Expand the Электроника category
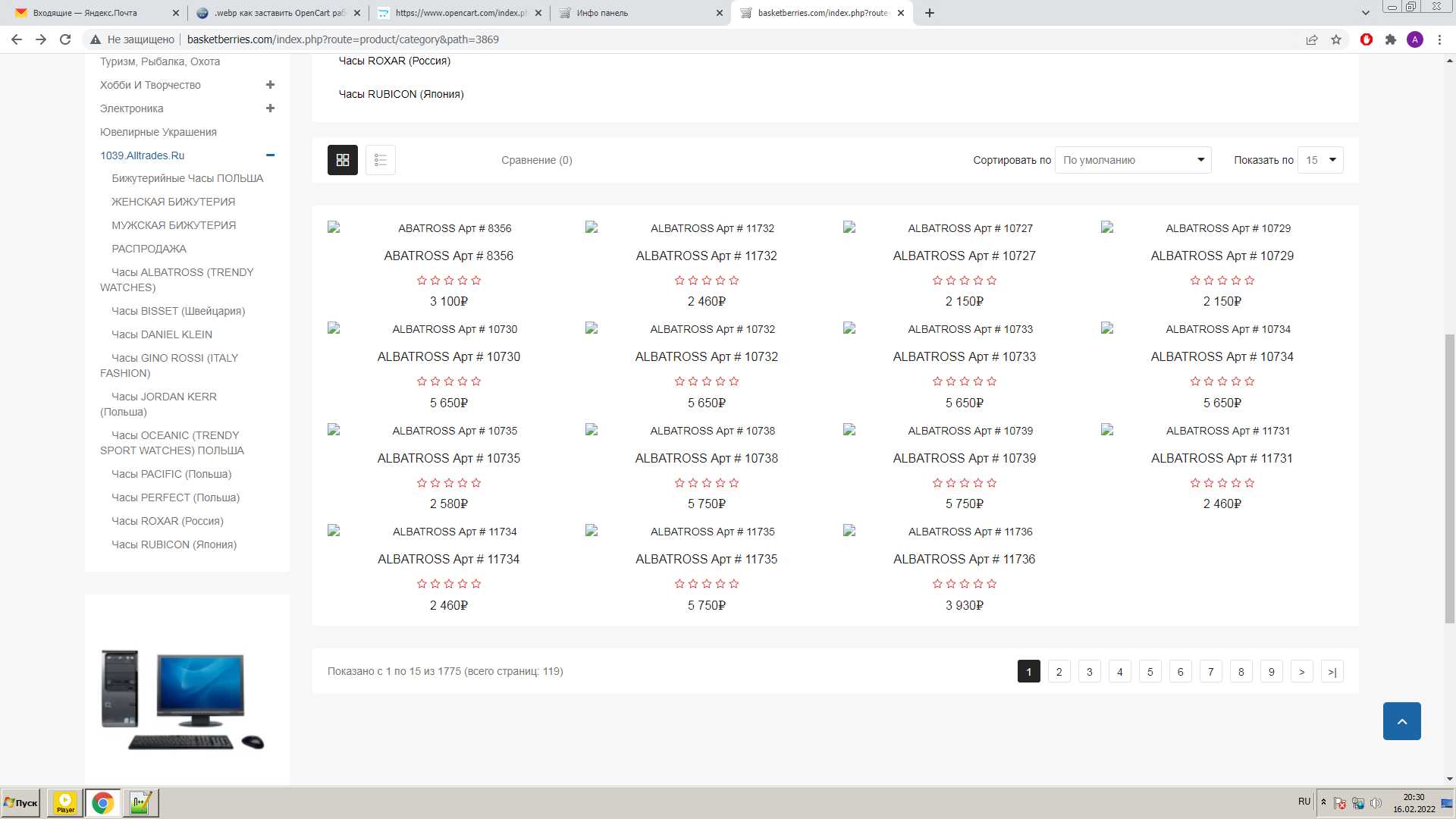The width and height of the screenshot is (1456, 819). 270,108
